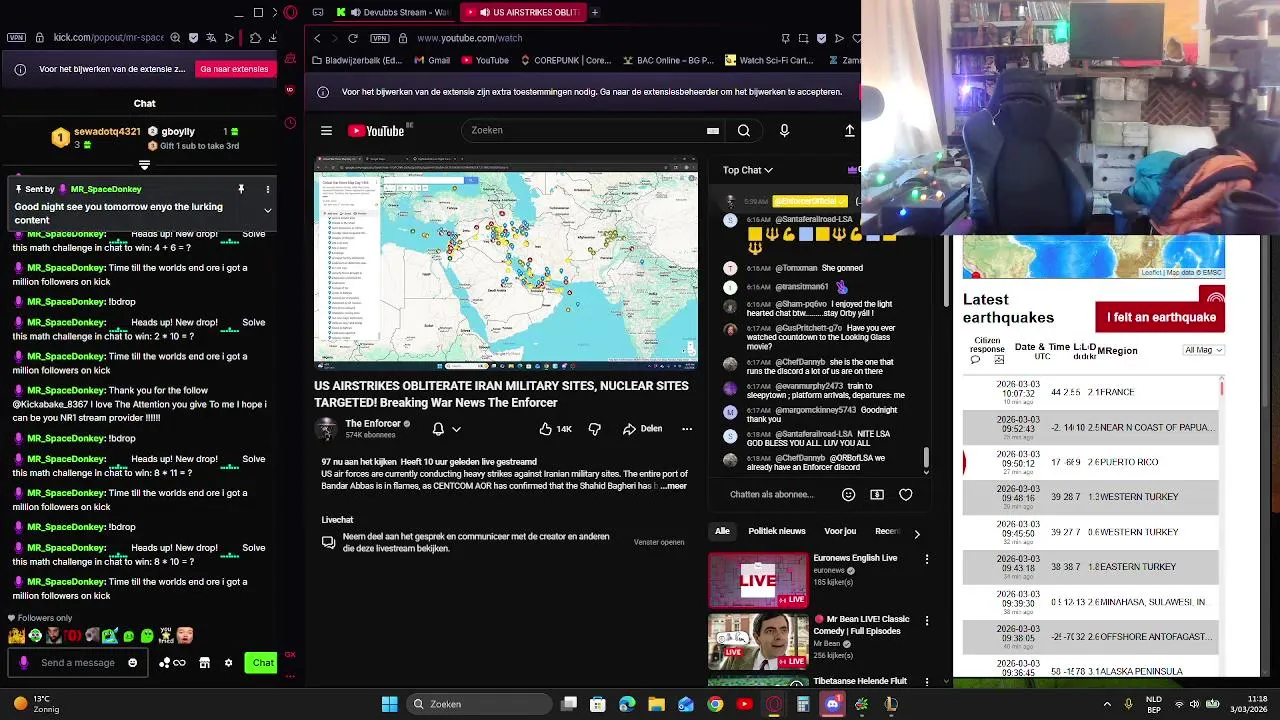The height and width of the screenshot is (720, 1280).
Task: Like the video showing 14K likes
Action: 555,429
